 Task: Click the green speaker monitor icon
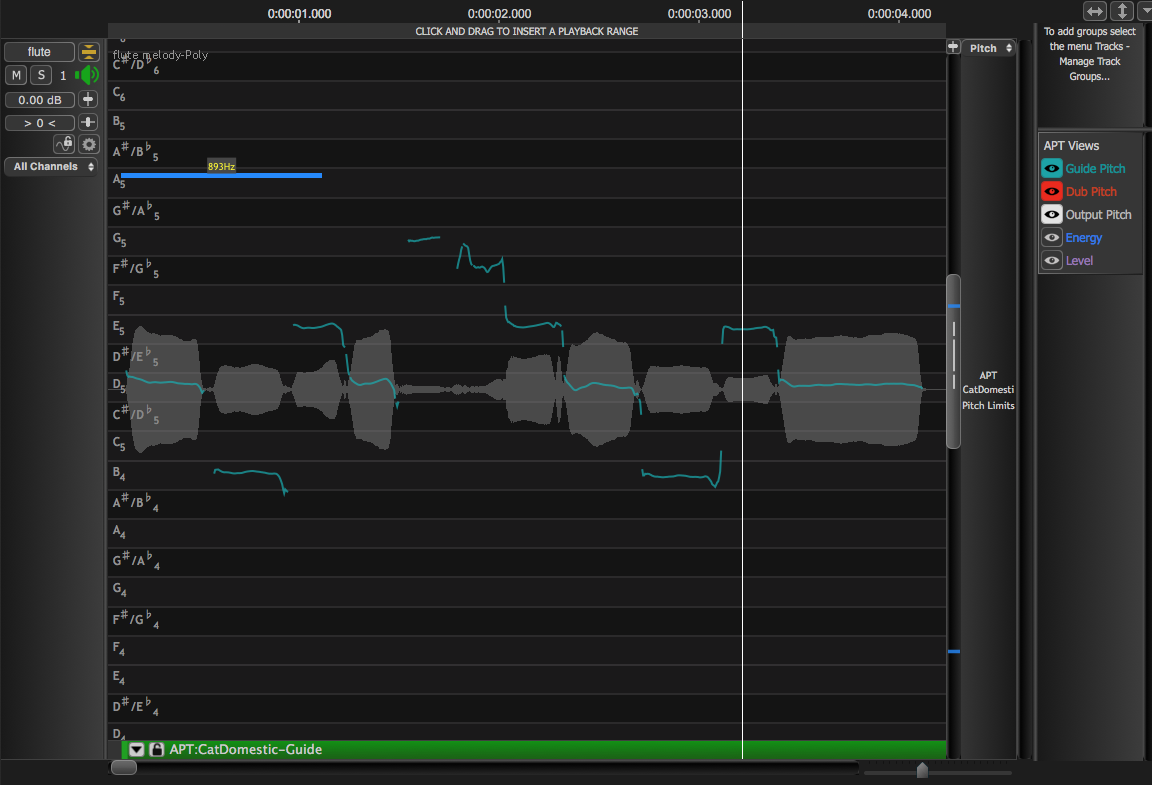coord(88,75)
